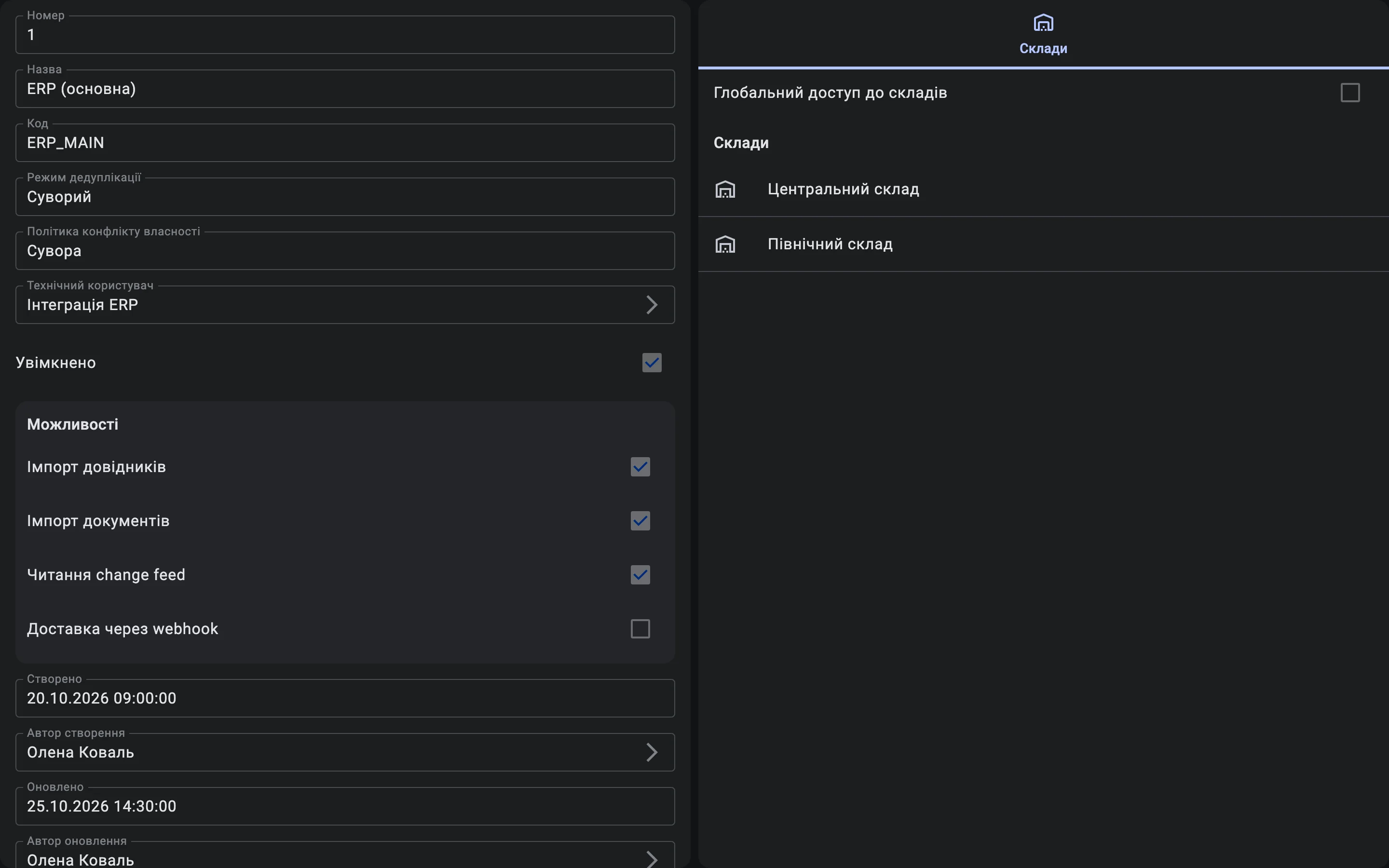Click the Код field with ERP_MAIN

click(x=345, y=143)
